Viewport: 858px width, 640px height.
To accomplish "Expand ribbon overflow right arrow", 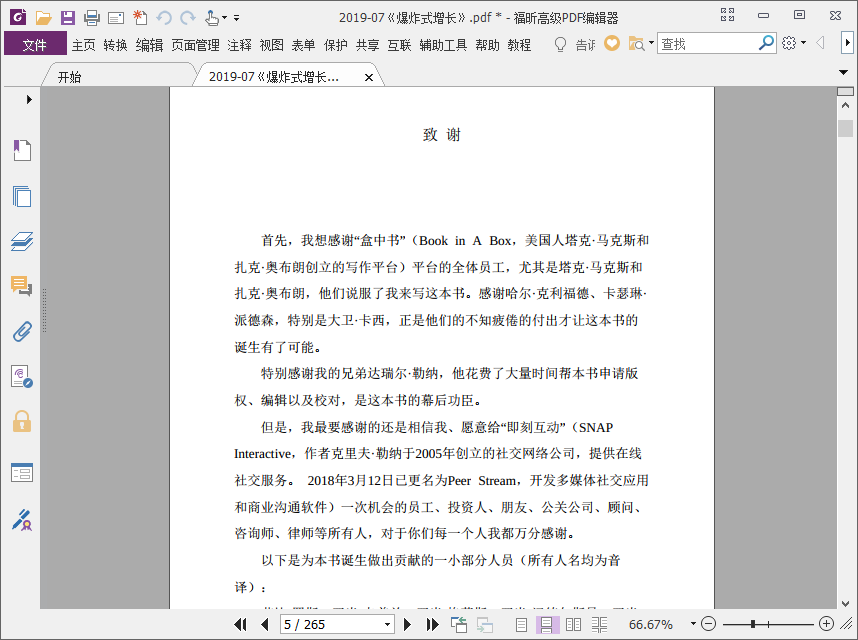I will [x=847, y=43].
